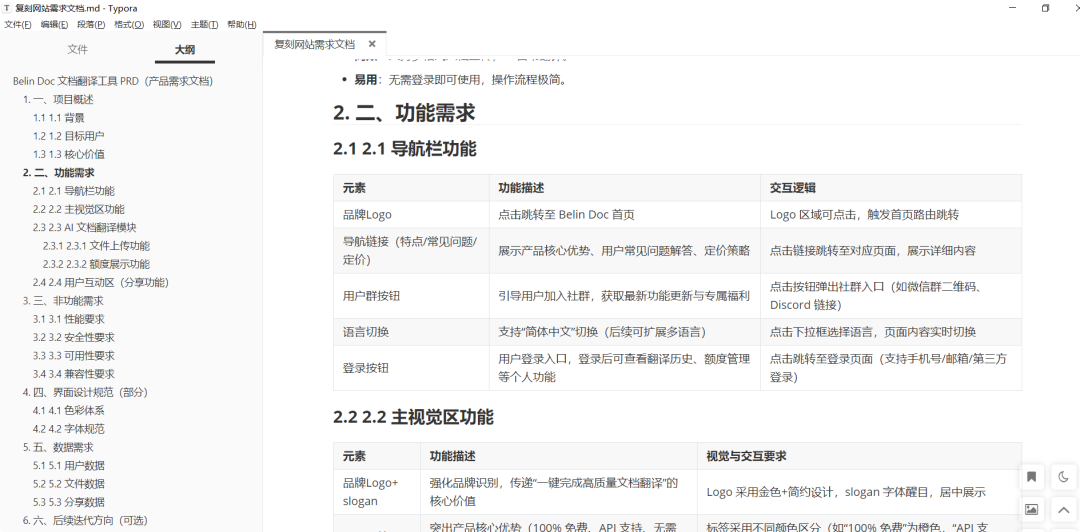Open the 段落(P) menu
Viewport: 1080px width, 532px height.
click(91, 24)
